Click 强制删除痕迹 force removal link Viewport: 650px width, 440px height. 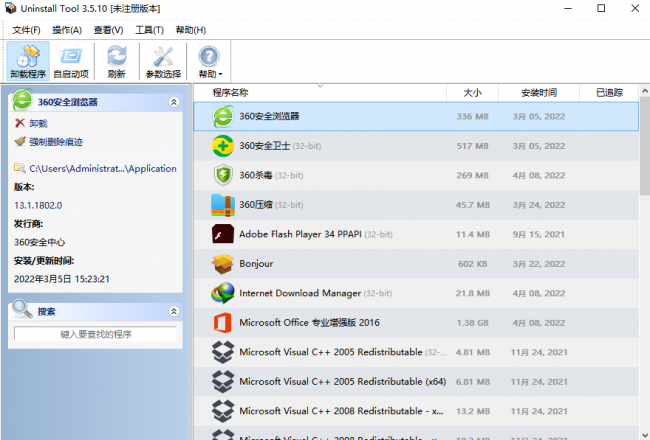(56, 142)
